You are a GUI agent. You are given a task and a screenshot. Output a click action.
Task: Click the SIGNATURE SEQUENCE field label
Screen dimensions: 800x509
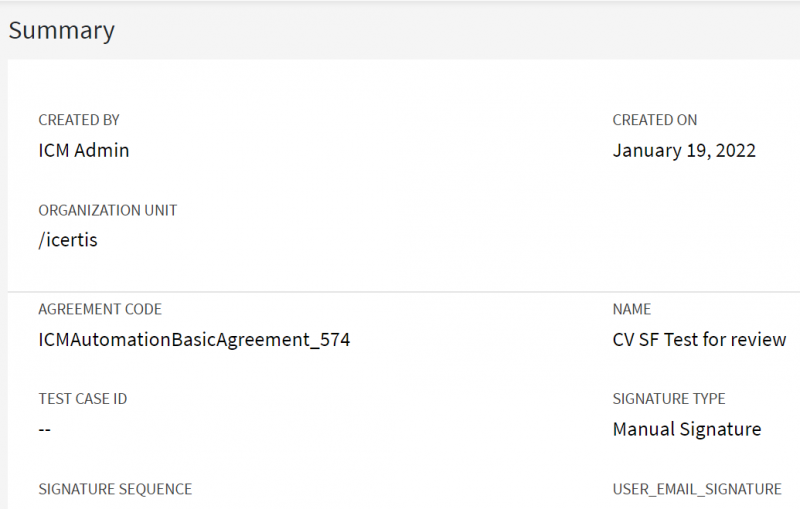[115, 489]
